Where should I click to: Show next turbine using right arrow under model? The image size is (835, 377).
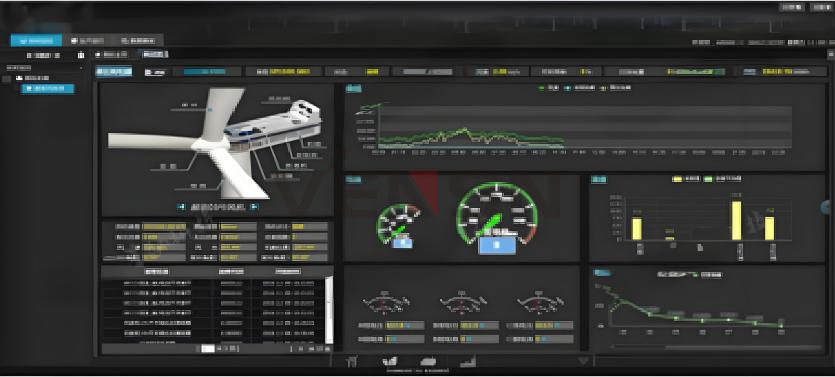(255, 207)
